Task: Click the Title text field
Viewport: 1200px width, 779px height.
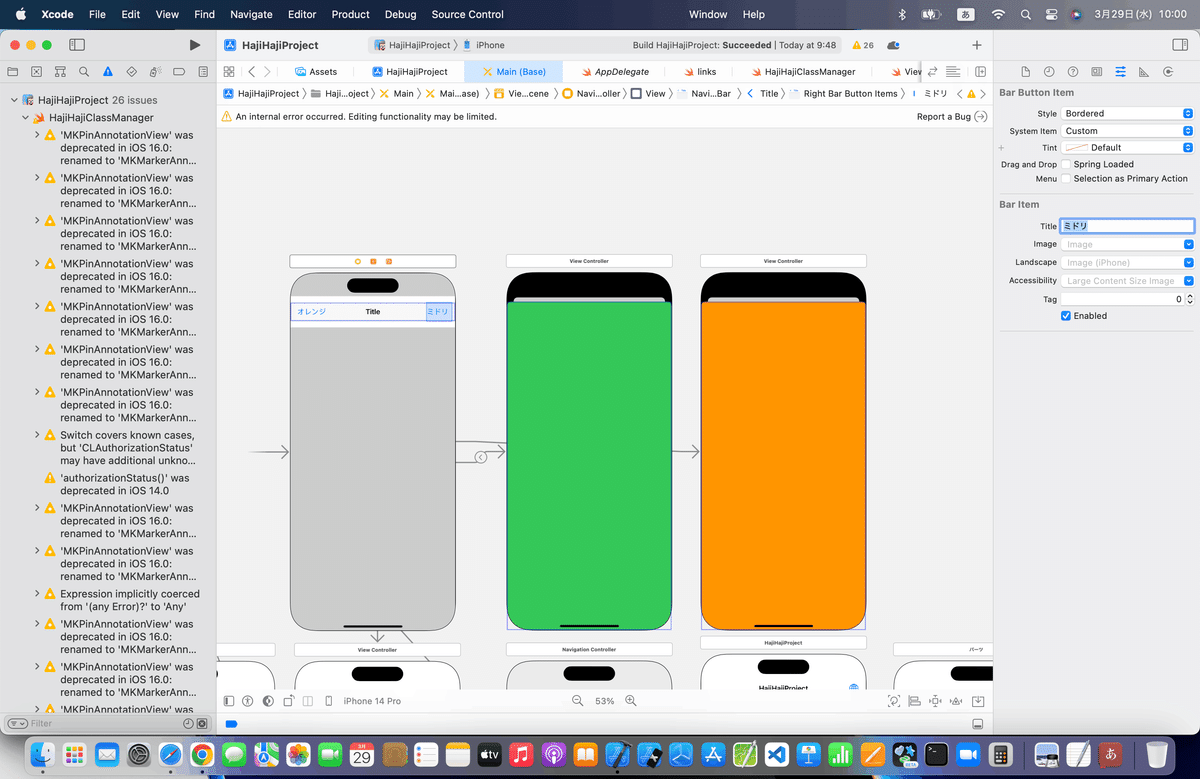Action: [x=1128, y=226]
